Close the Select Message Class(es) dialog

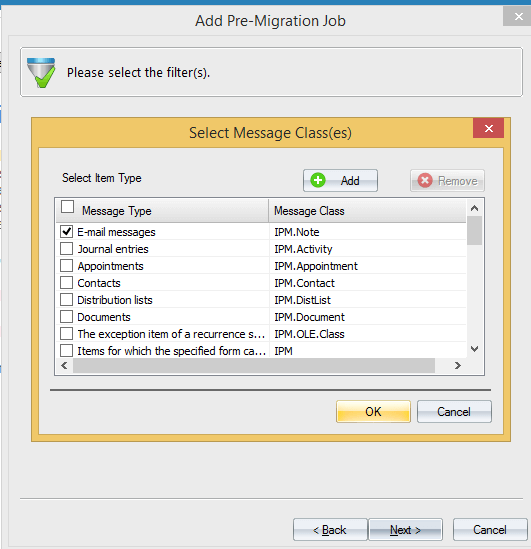489,128
